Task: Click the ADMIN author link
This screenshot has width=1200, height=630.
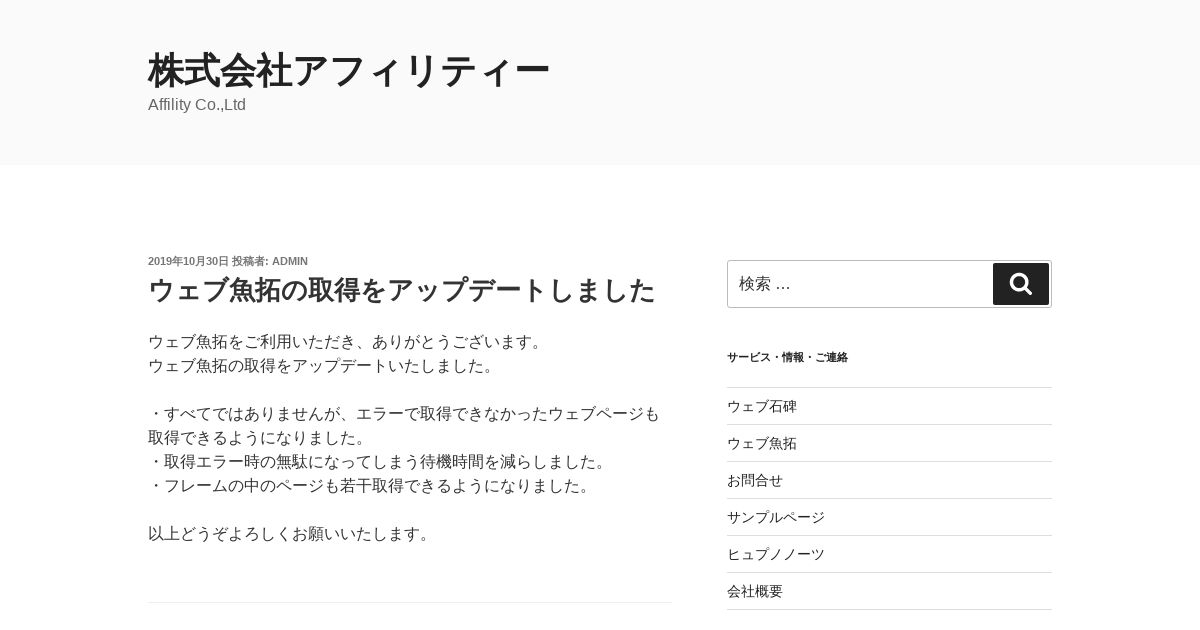Action: coord(290,261)
